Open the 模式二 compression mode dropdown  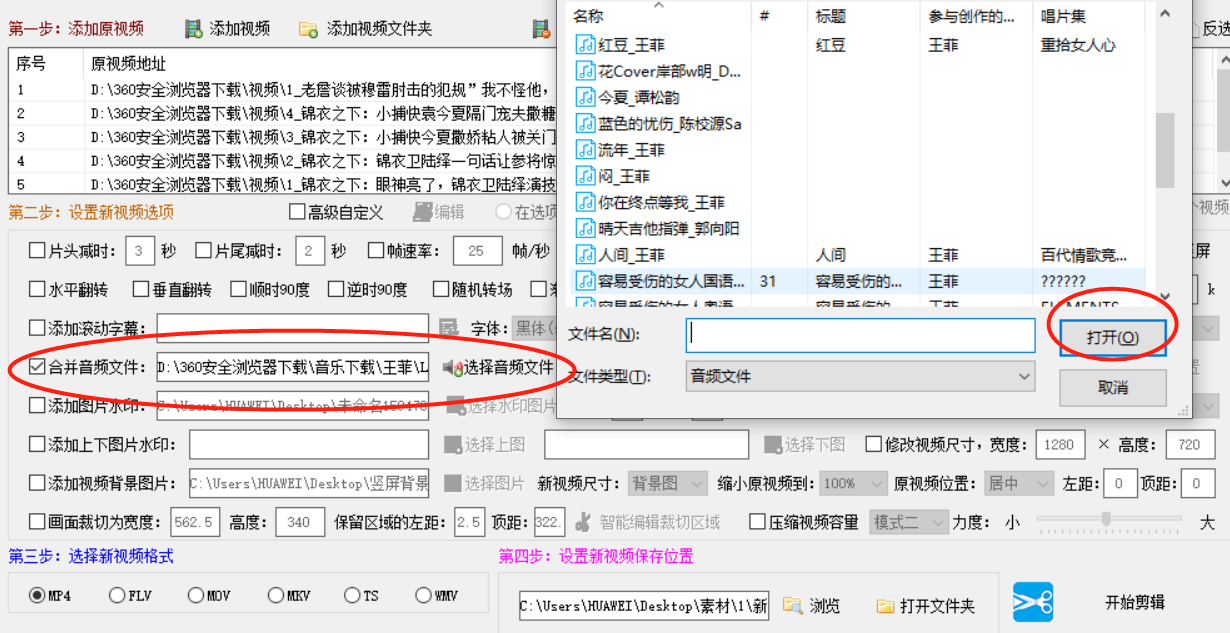click(908, 522)
